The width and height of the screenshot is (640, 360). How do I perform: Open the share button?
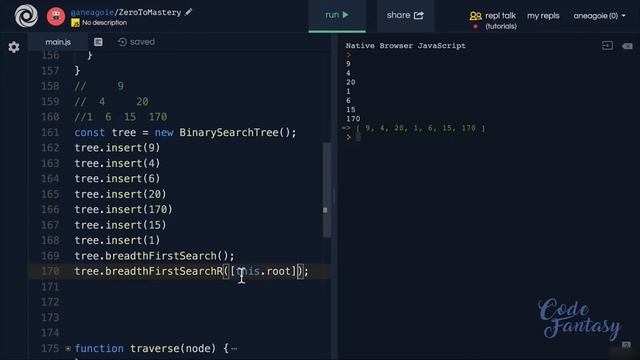pos(405,16)
